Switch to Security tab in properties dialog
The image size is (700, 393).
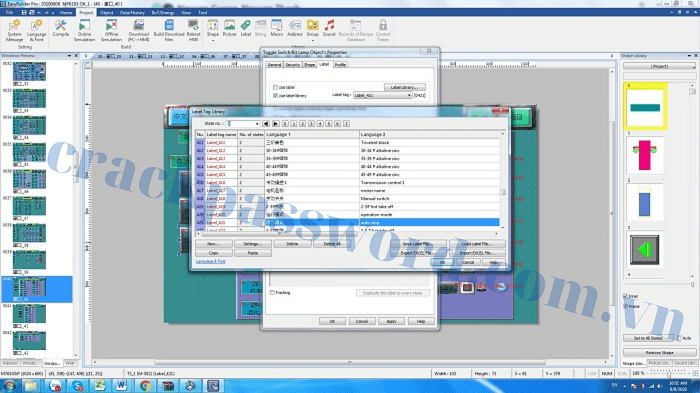pos(292,65)
